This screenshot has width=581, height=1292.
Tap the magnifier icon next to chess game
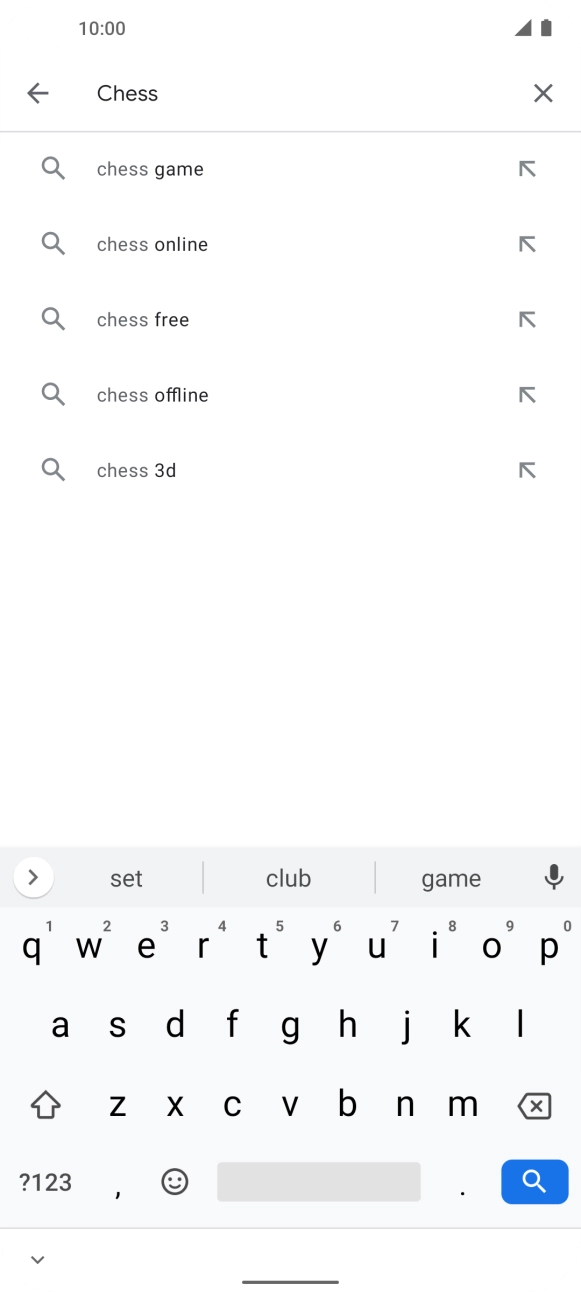click(x=53, y=168)
